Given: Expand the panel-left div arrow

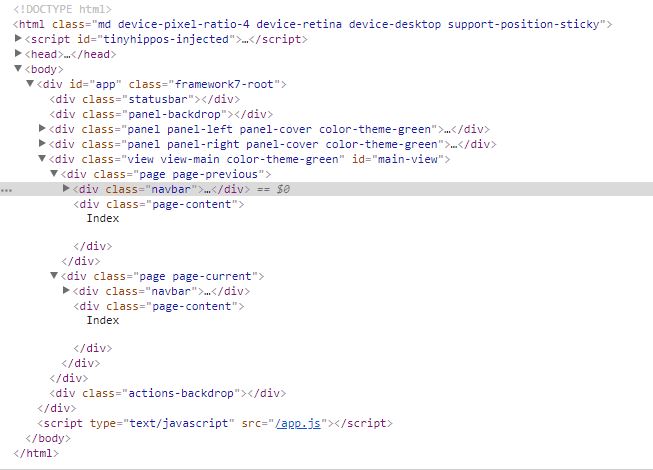Looking at the screenshot, I should [x=42, y=128].
